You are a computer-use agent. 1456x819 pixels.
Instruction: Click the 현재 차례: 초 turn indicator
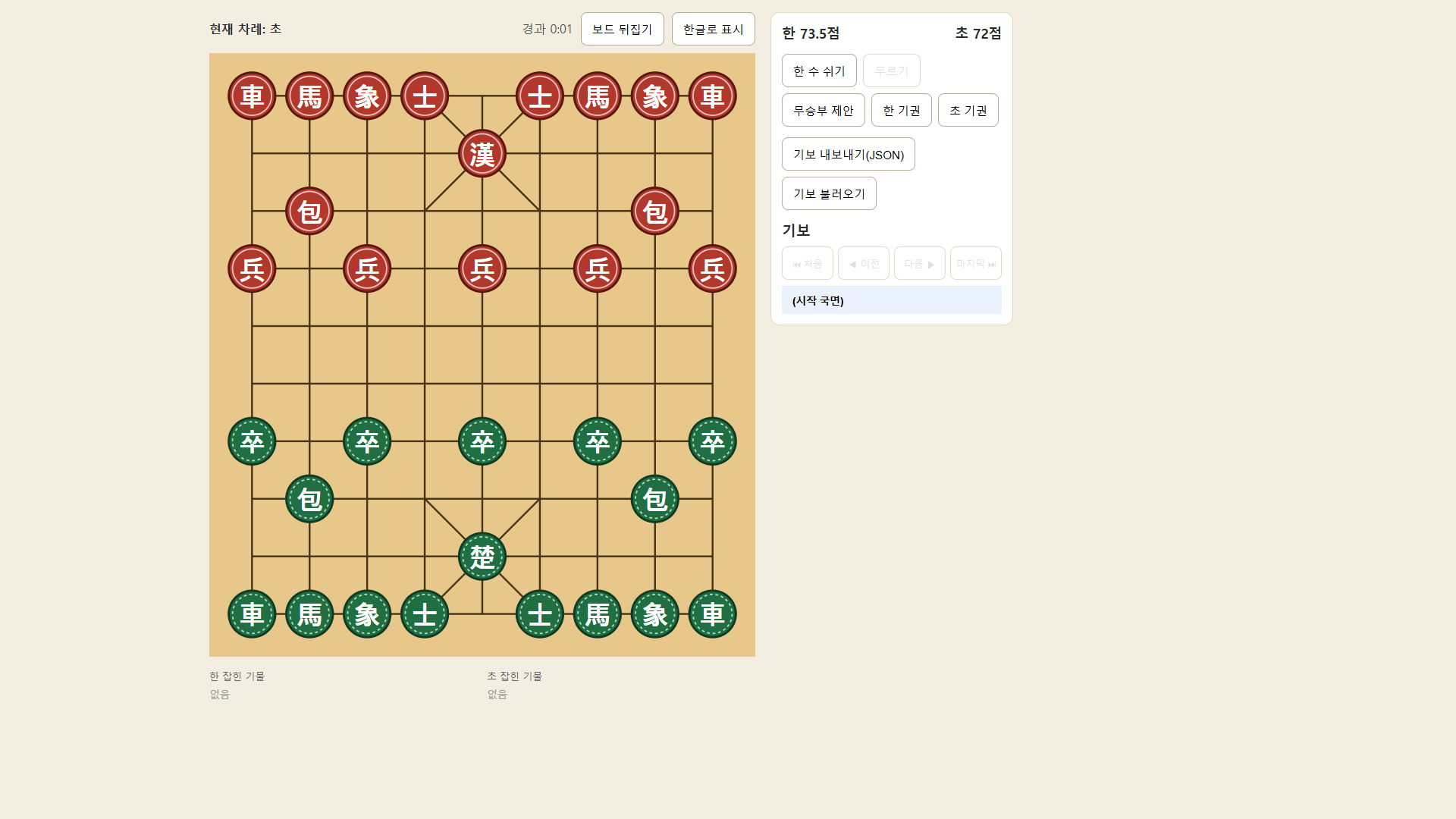point(246,29)
